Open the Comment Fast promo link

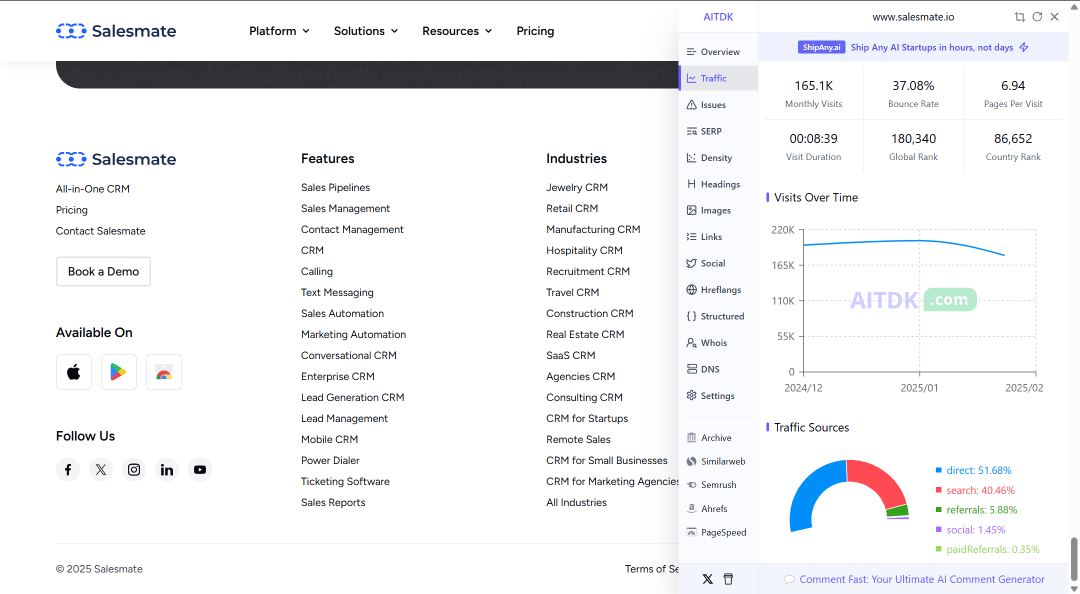click(915, 580)
